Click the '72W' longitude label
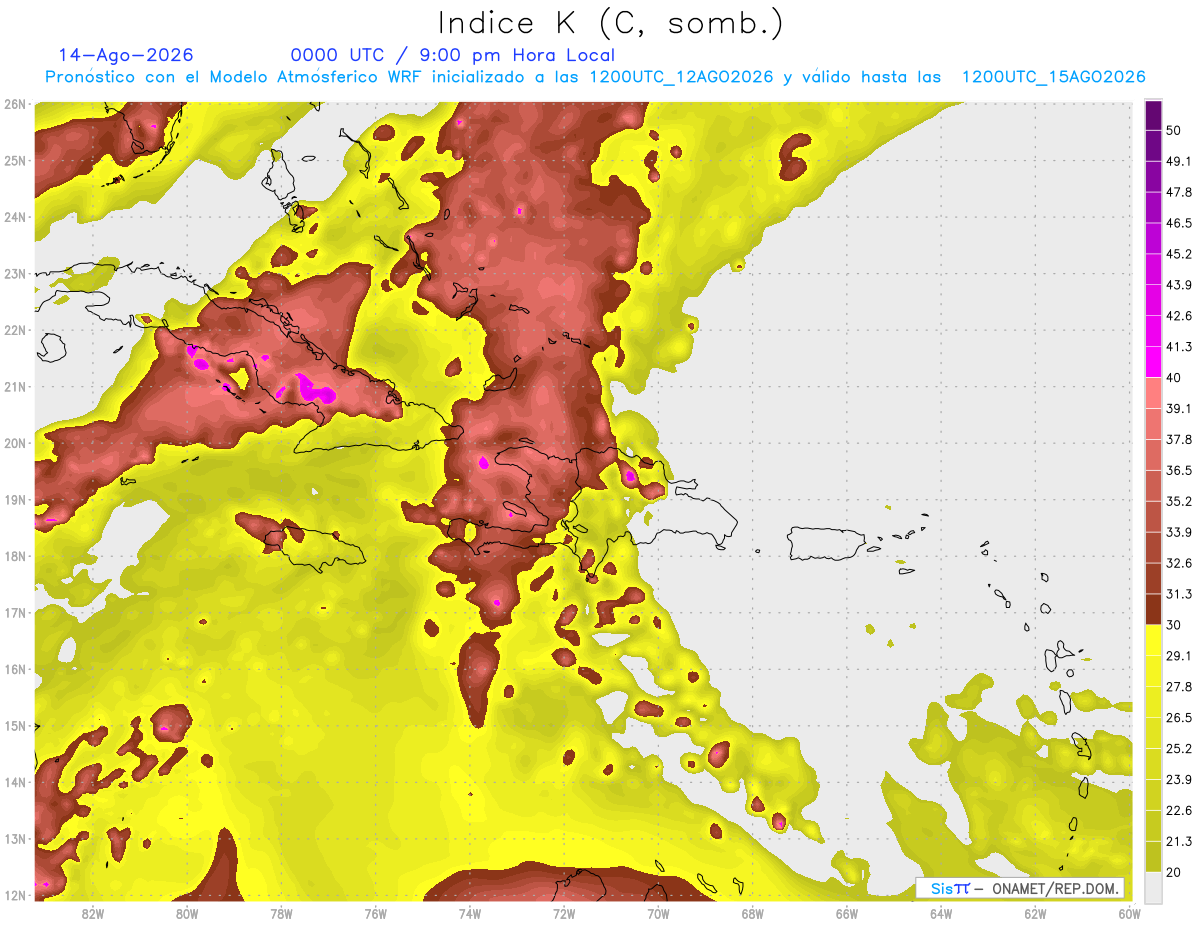 pos(564,913)
